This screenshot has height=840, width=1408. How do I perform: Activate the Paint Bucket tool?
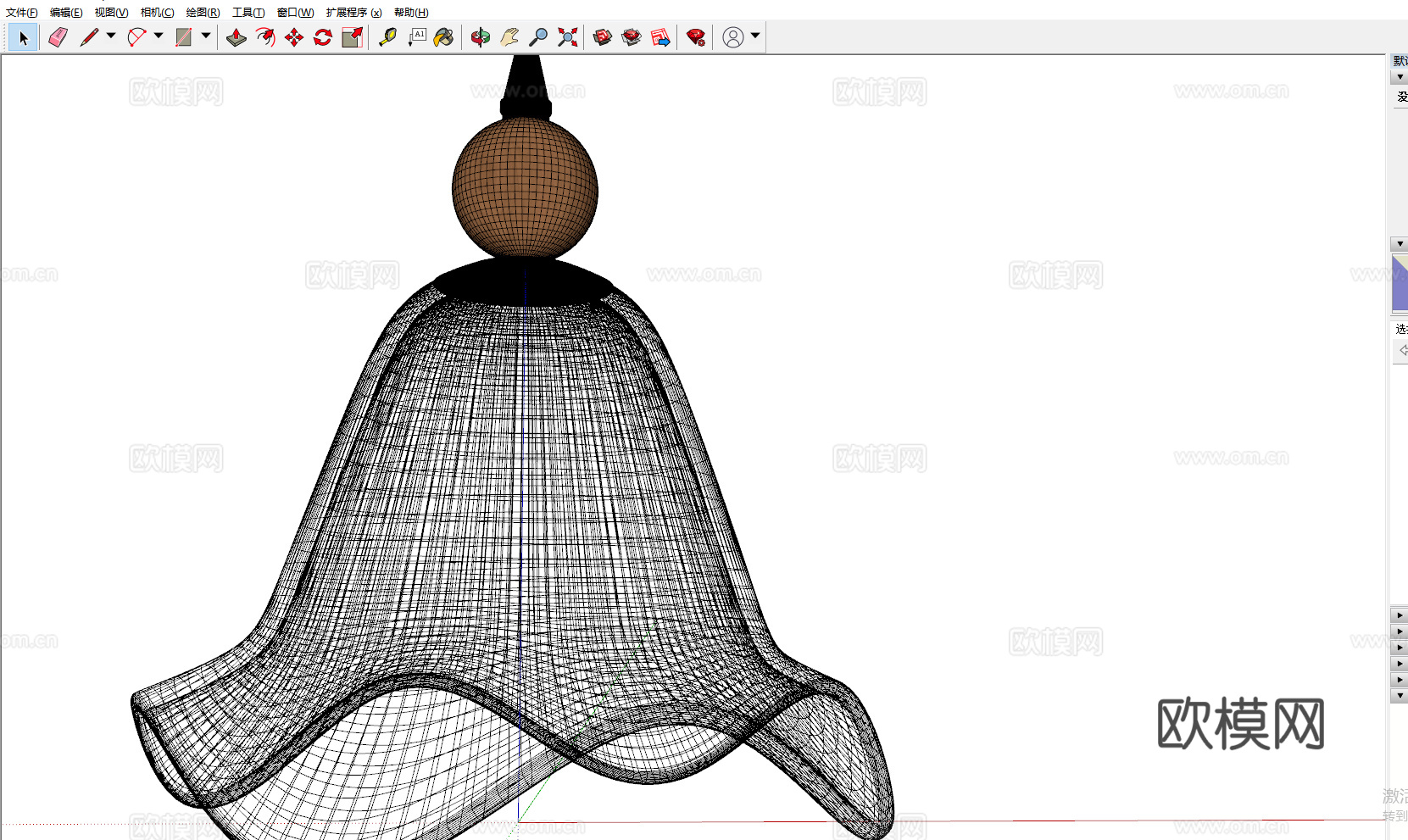[443, 37]
